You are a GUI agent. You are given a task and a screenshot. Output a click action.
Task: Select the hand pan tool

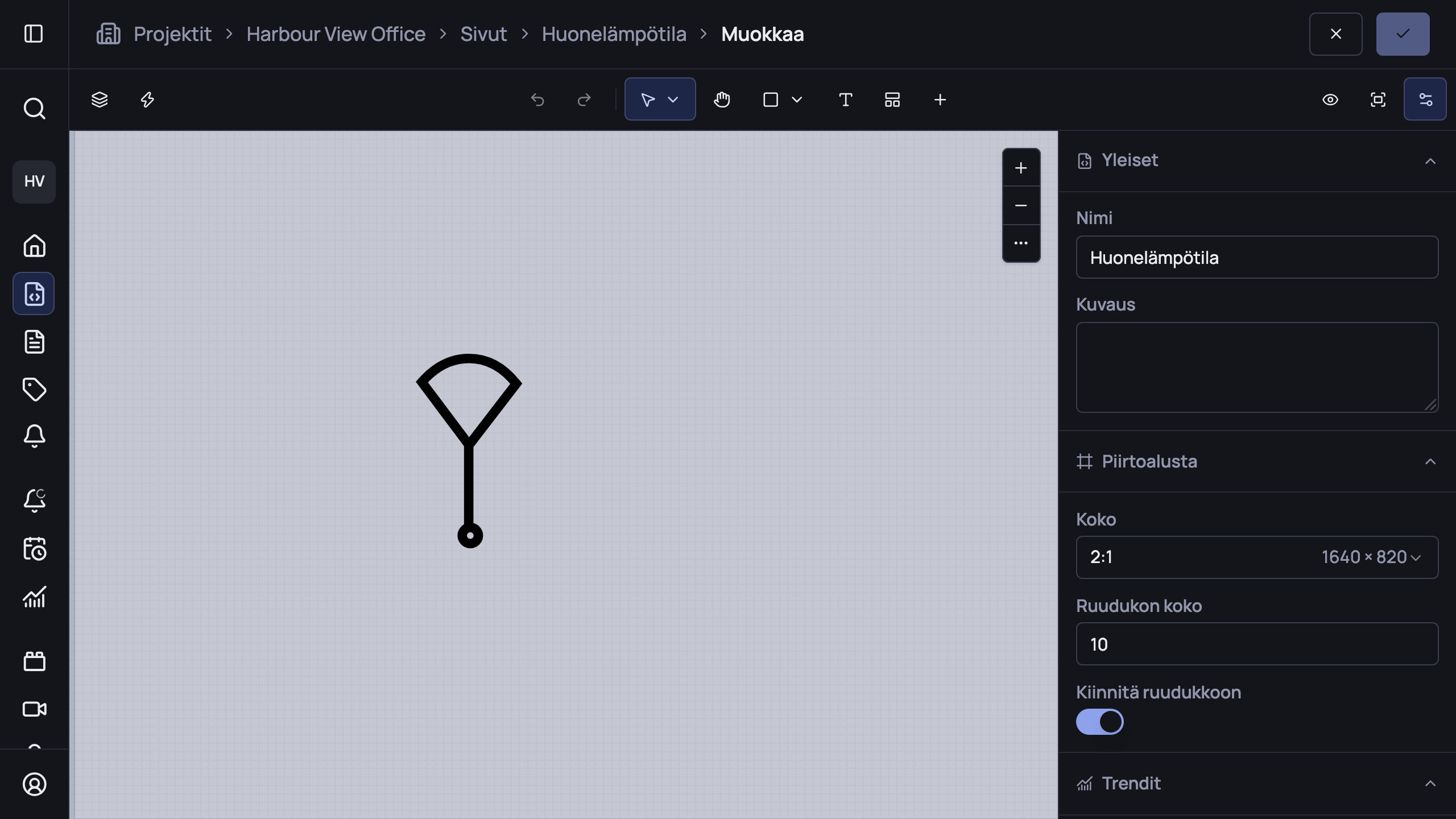click(x=722, y=100)
